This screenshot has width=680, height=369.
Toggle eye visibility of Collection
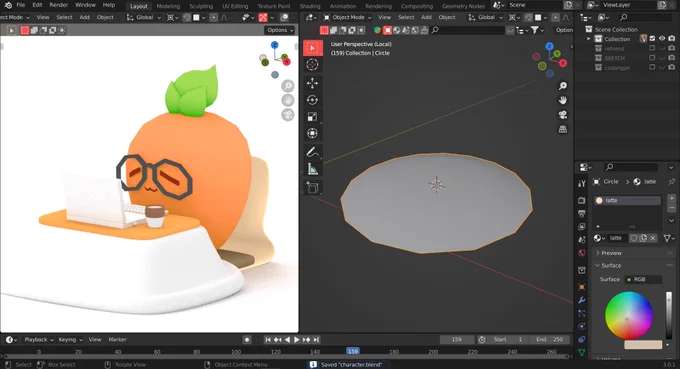tap(662, 39)
